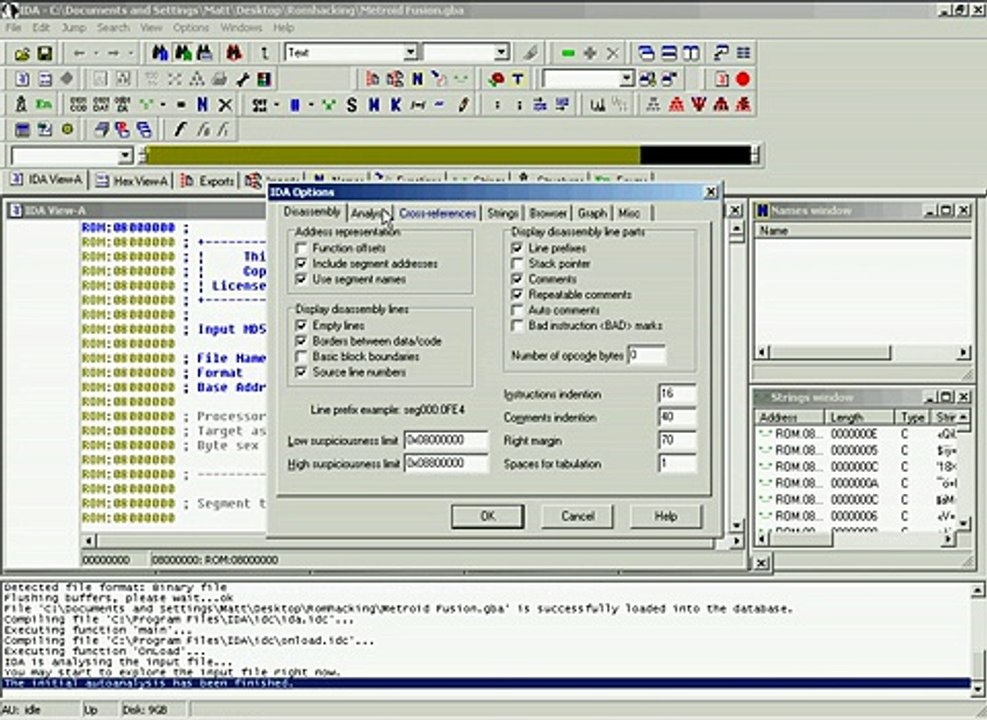987x720 pixels.
Task: Click the High suspiciousness limit field
Action: click(x=446, y=464)
